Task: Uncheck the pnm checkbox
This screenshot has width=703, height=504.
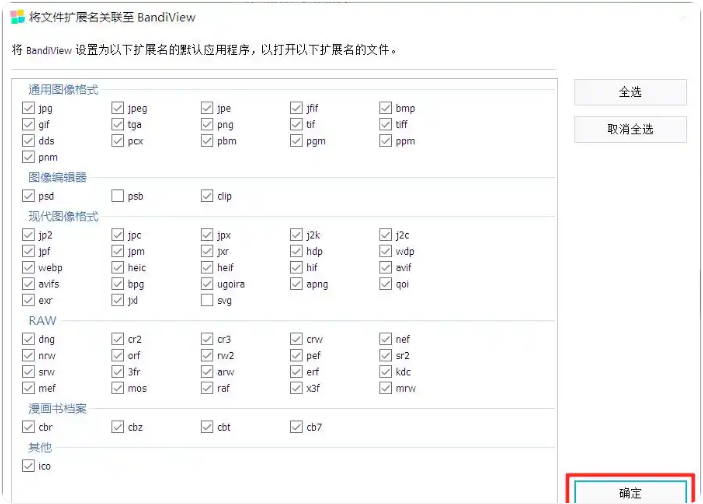Action: coord(28,157)
